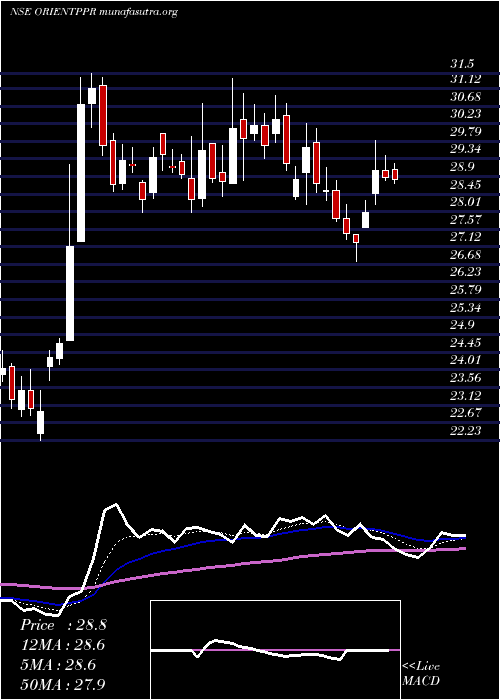Select the 28.9 price axis label
Screen dimensions: 500x700
462,167
